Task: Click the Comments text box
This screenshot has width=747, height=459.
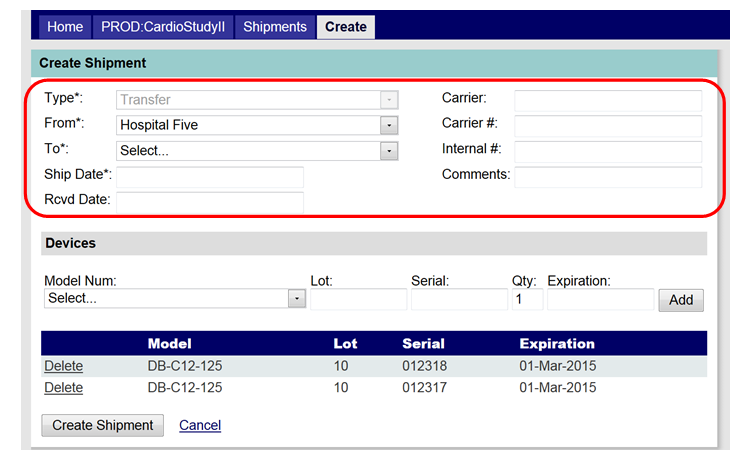Action: point(608,177)
